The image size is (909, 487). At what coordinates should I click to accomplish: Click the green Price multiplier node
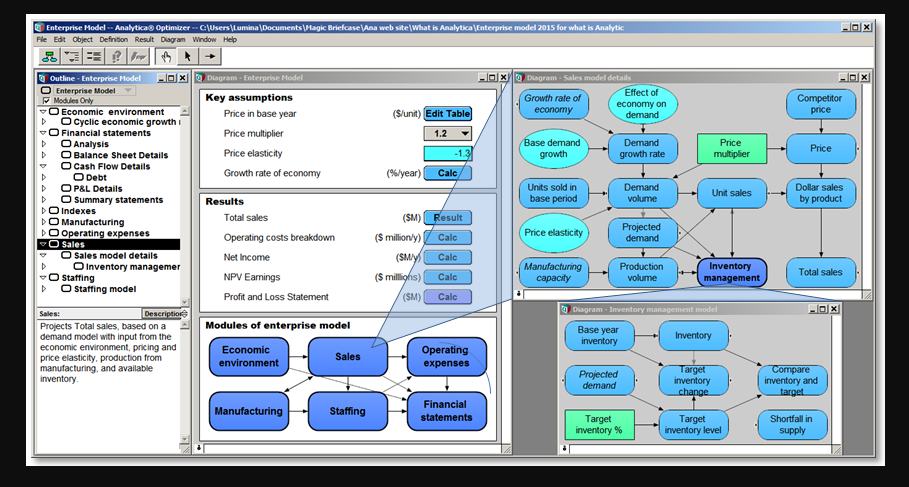tap(730, 149)
